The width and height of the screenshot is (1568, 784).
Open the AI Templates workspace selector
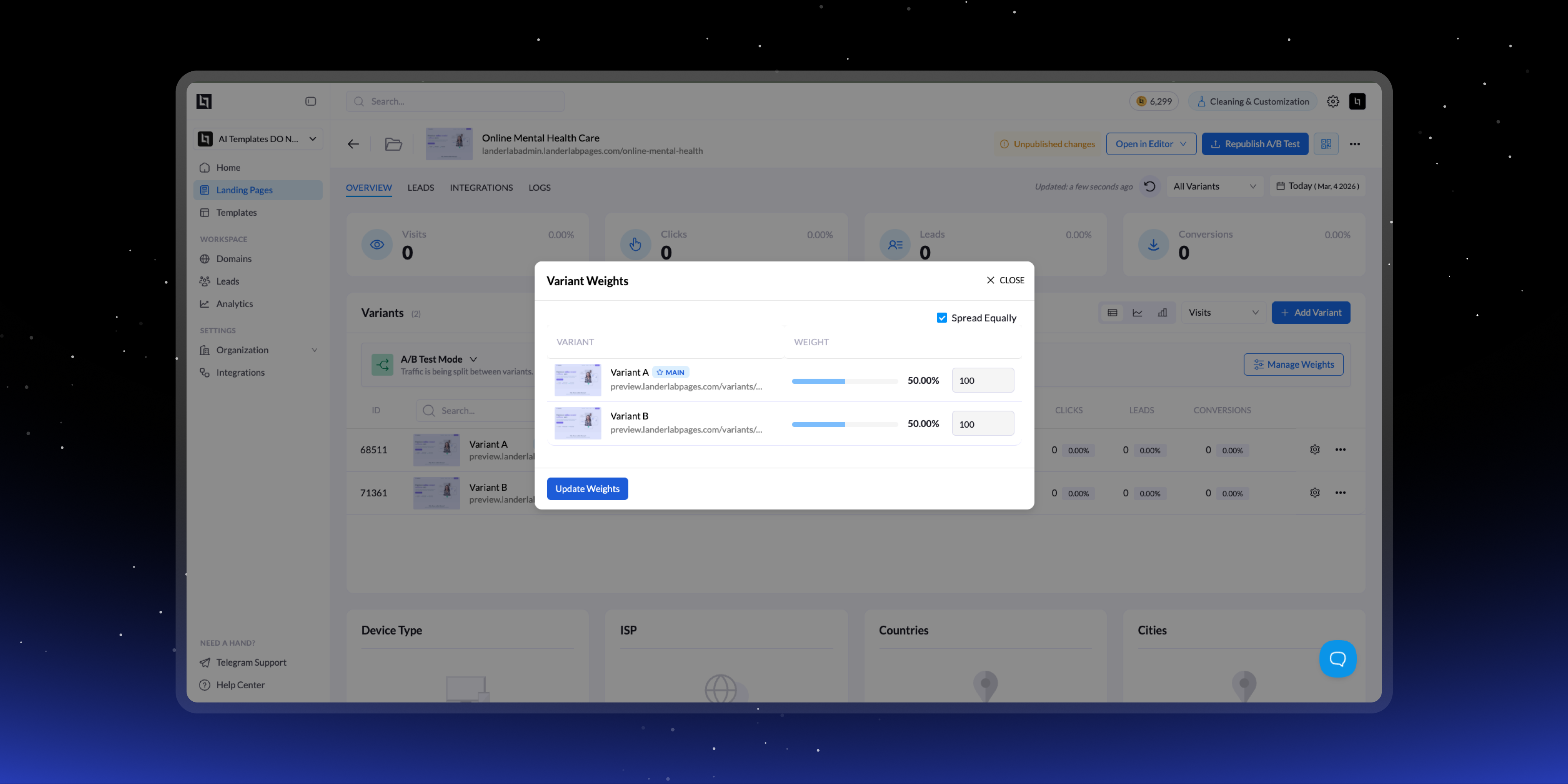click(x=258, y=139)
